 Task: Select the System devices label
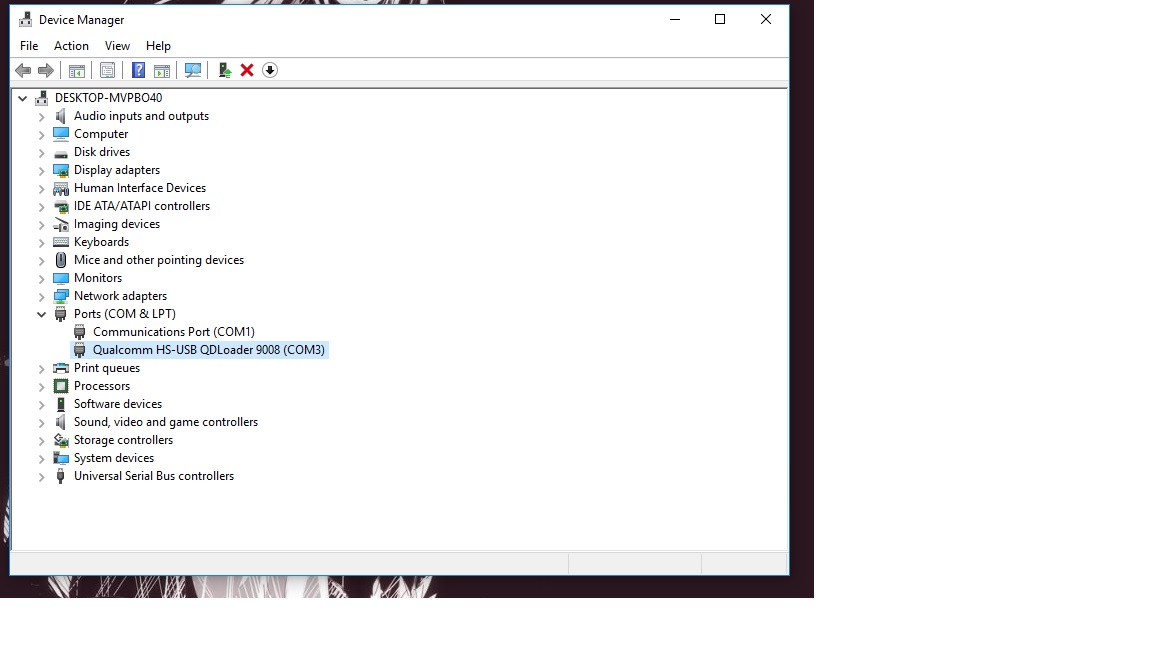(114, 458)
